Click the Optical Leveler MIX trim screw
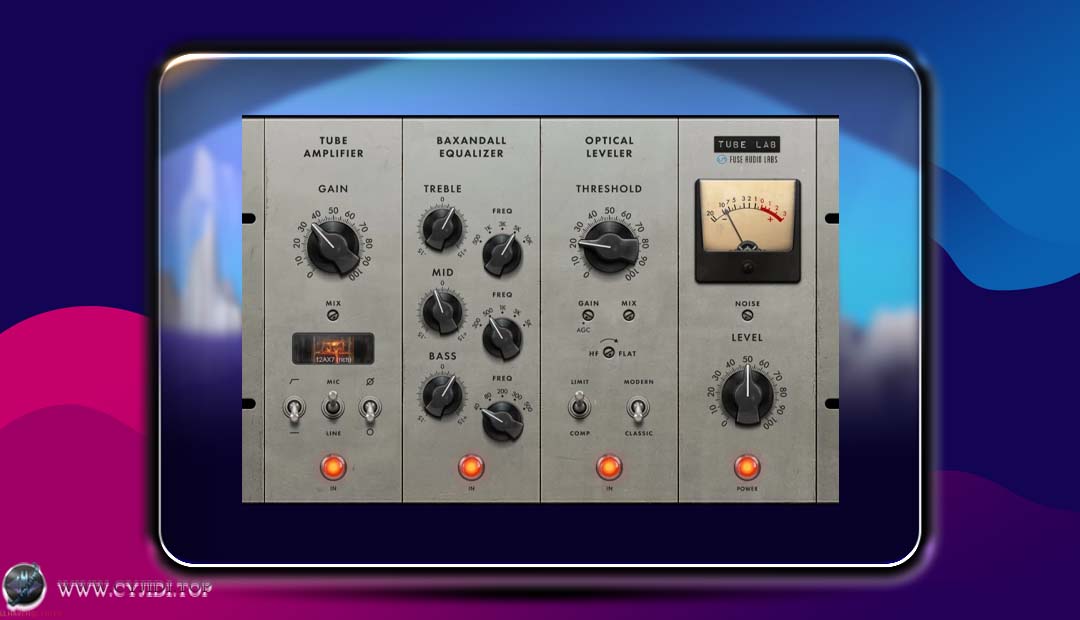The height and width of the screenshot is (620, 1080). point(630,313)
